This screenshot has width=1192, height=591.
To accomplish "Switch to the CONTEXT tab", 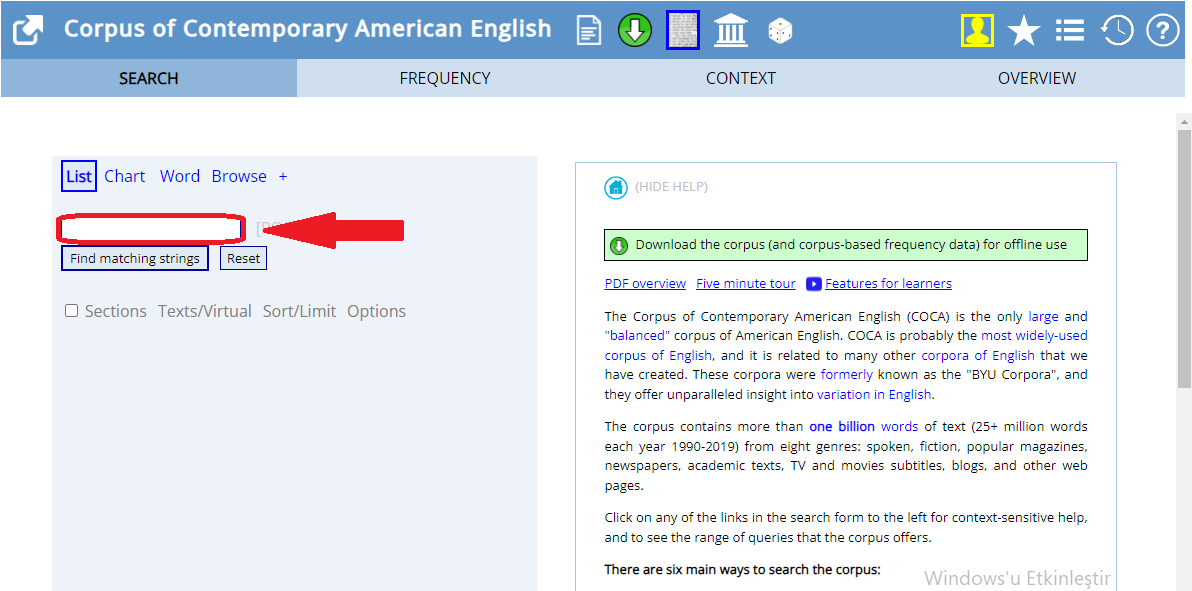I will click(740, 78).
